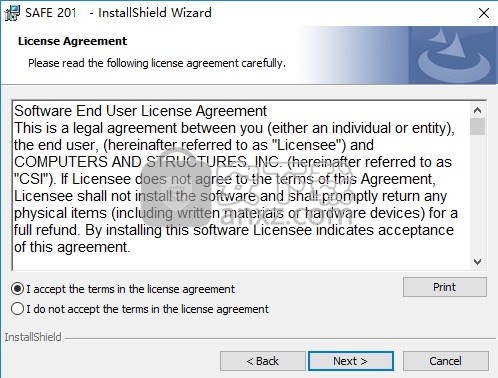
Task: Click inside the license text on 'of this agreement.' line
Action: (x=72, y=247)
